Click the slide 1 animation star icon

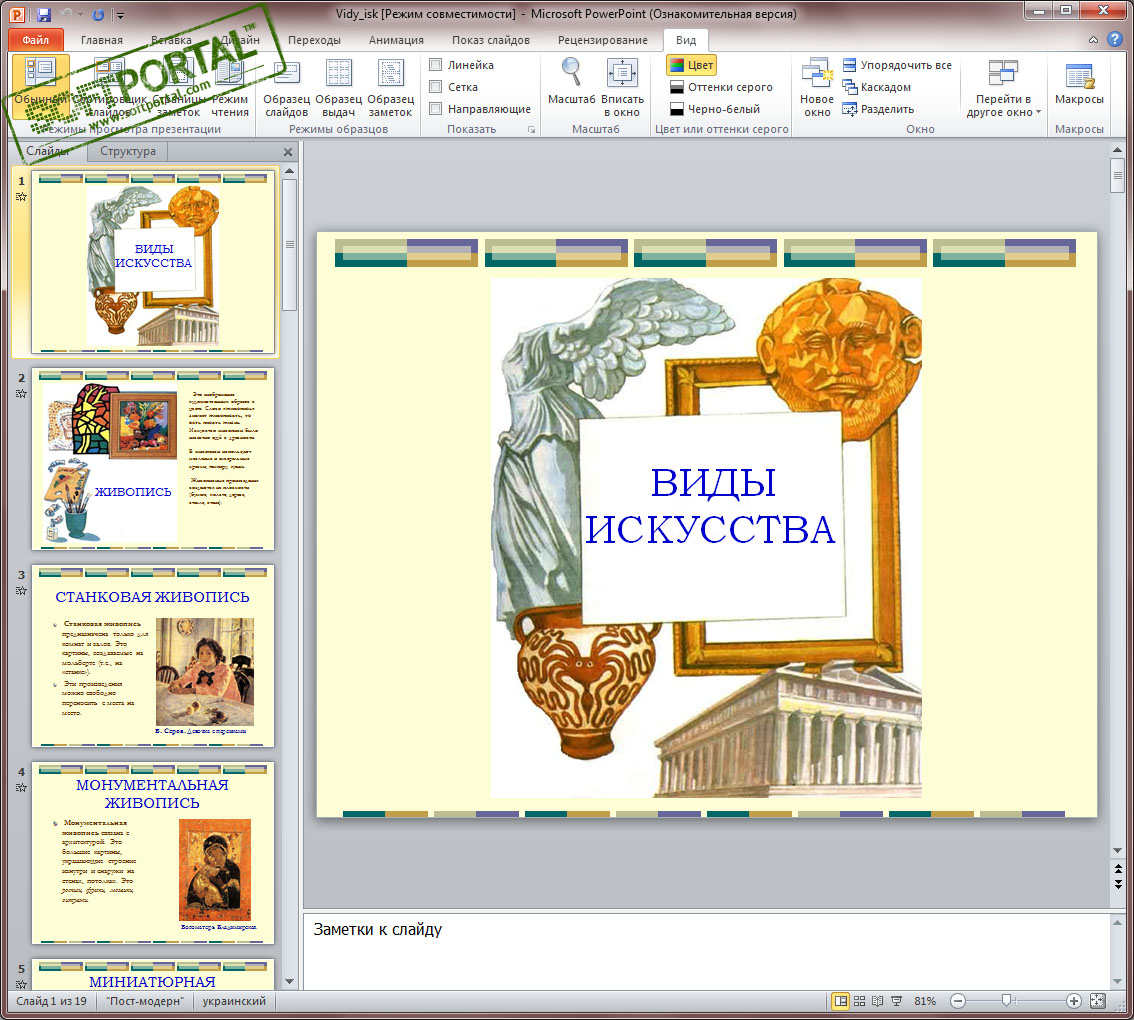click(x=21, y=197)
